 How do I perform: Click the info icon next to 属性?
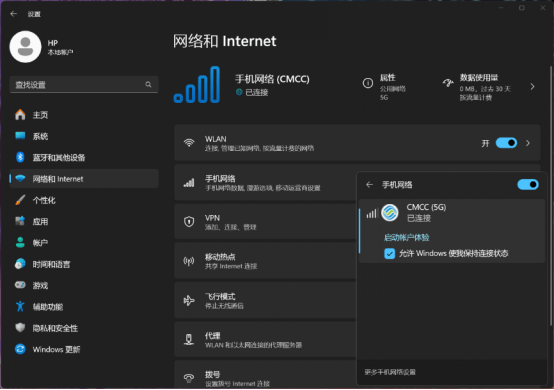(x=368, y=83)
